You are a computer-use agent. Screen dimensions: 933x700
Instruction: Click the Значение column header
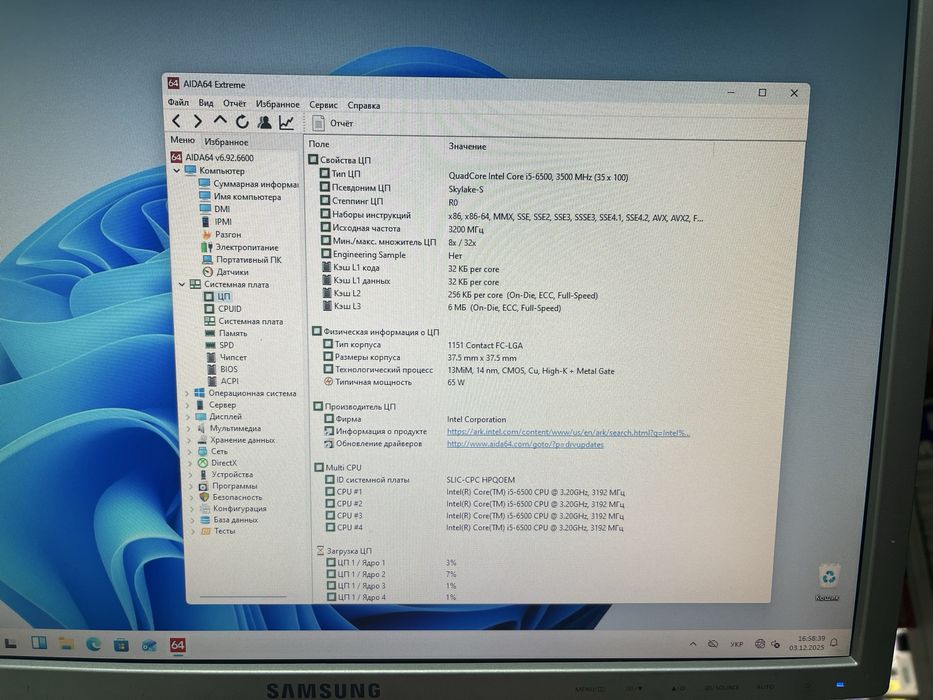click(x=467, y=146)
